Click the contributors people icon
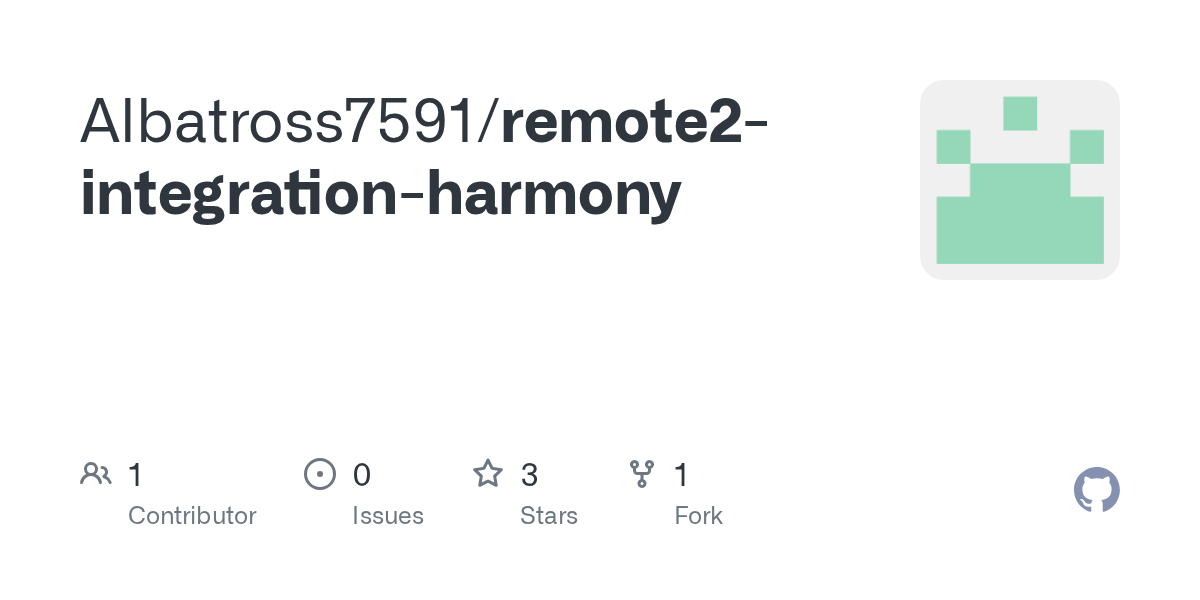 click(x=96, y=474)
